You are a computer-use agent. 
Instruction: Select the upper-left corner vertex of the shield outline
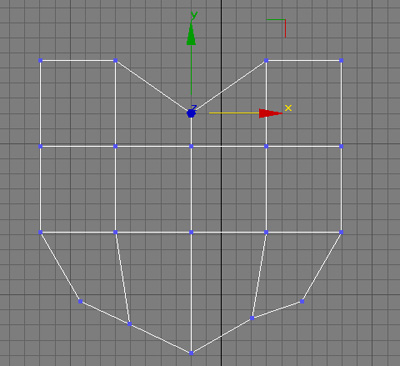[40, 60]
